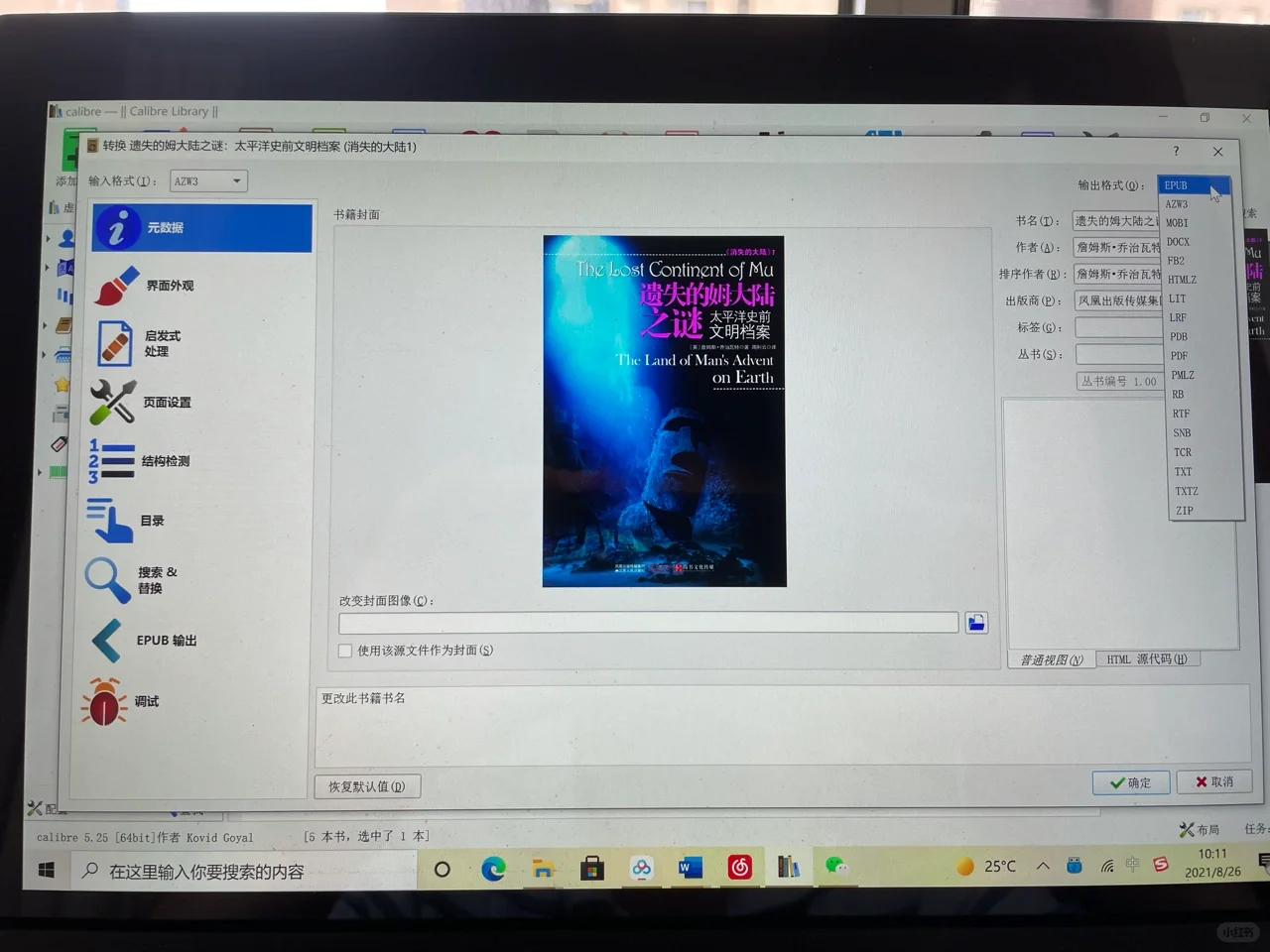The width and height of the screenshot is (1270, 952).
Task: Click the 丛书编号 series number spinner
Action: click(1121, 381)
